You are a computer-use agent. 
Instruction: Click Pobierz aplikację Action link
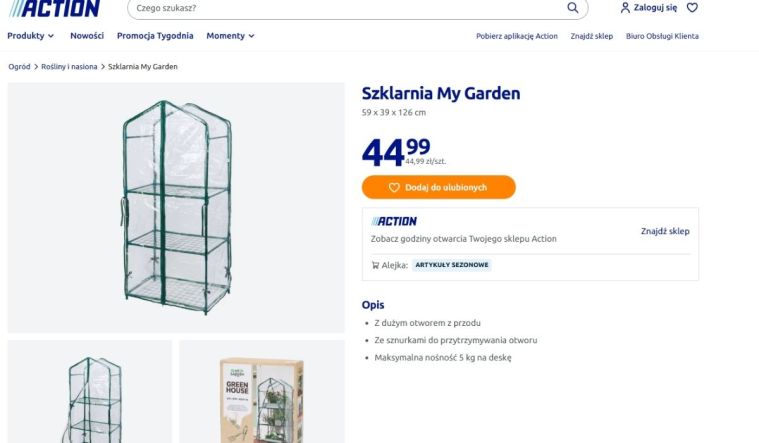pos(517,36)
